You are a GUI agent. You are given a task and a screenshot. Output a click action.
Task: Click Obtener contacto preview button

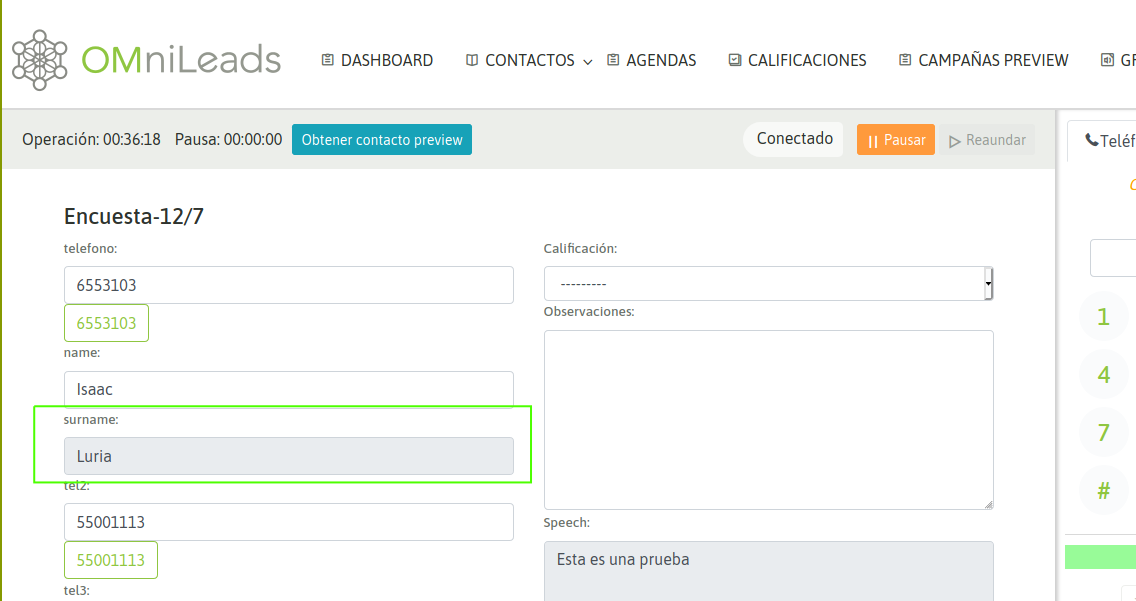point(382,140)
